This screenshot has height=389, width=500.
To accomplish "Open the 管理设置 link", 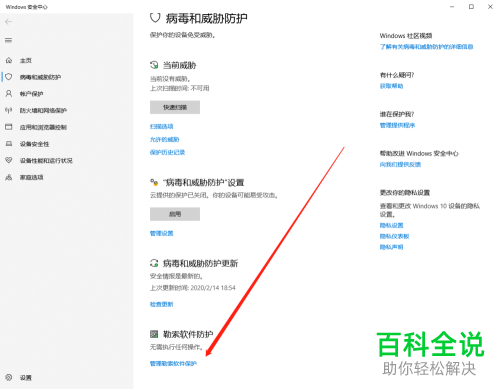I will tap(162, 233).
